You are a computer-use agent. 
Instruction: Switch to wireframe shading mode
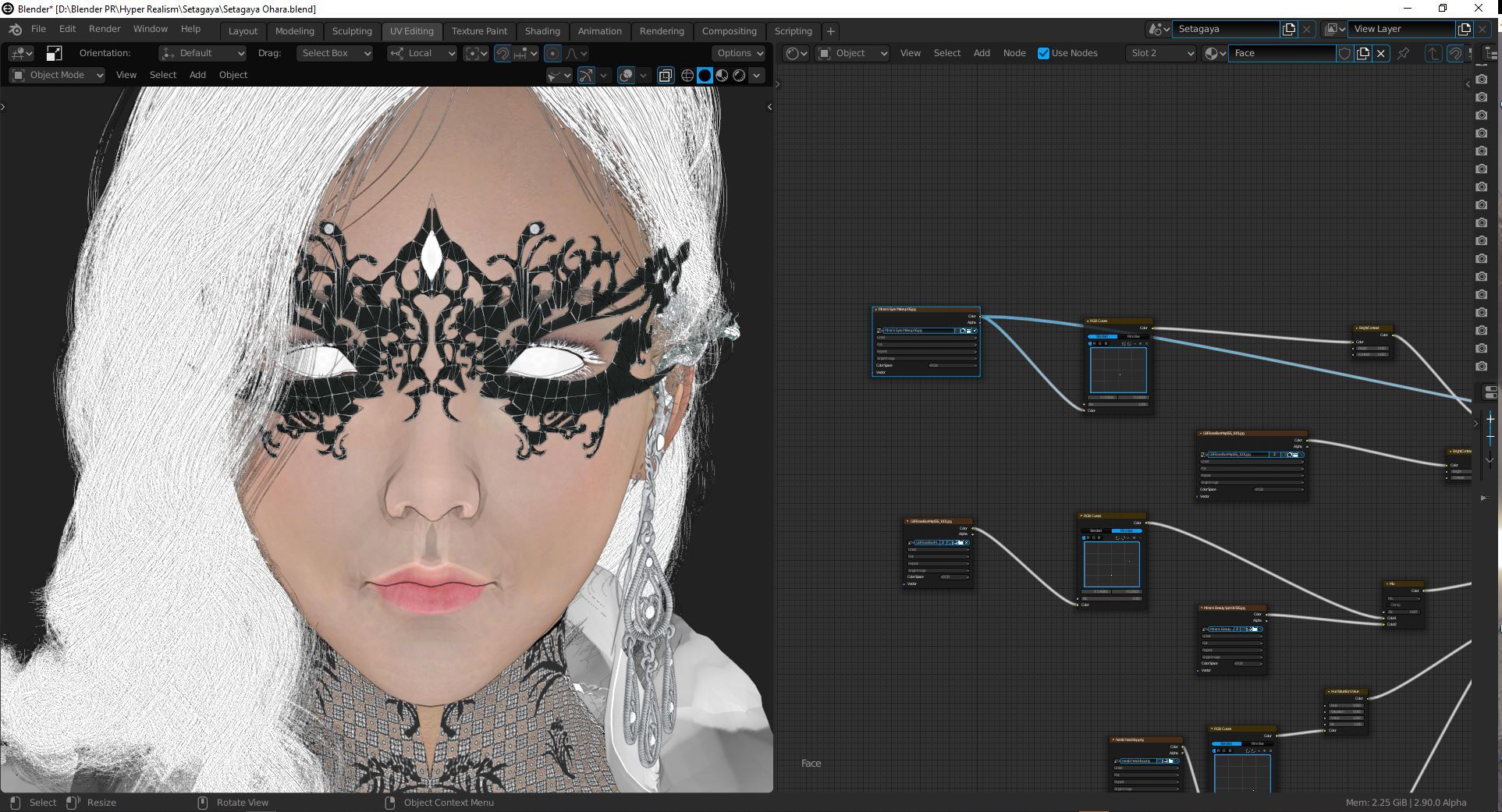687,76
